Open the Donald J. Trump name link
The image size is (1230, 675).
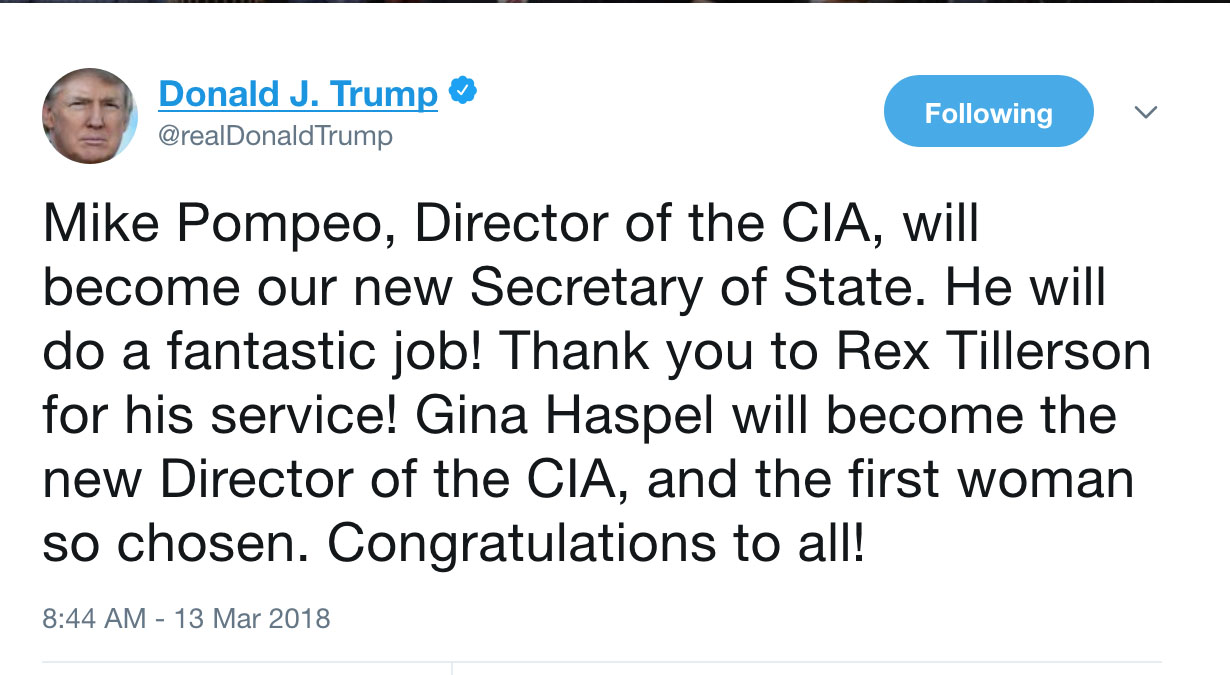[298, 94]
